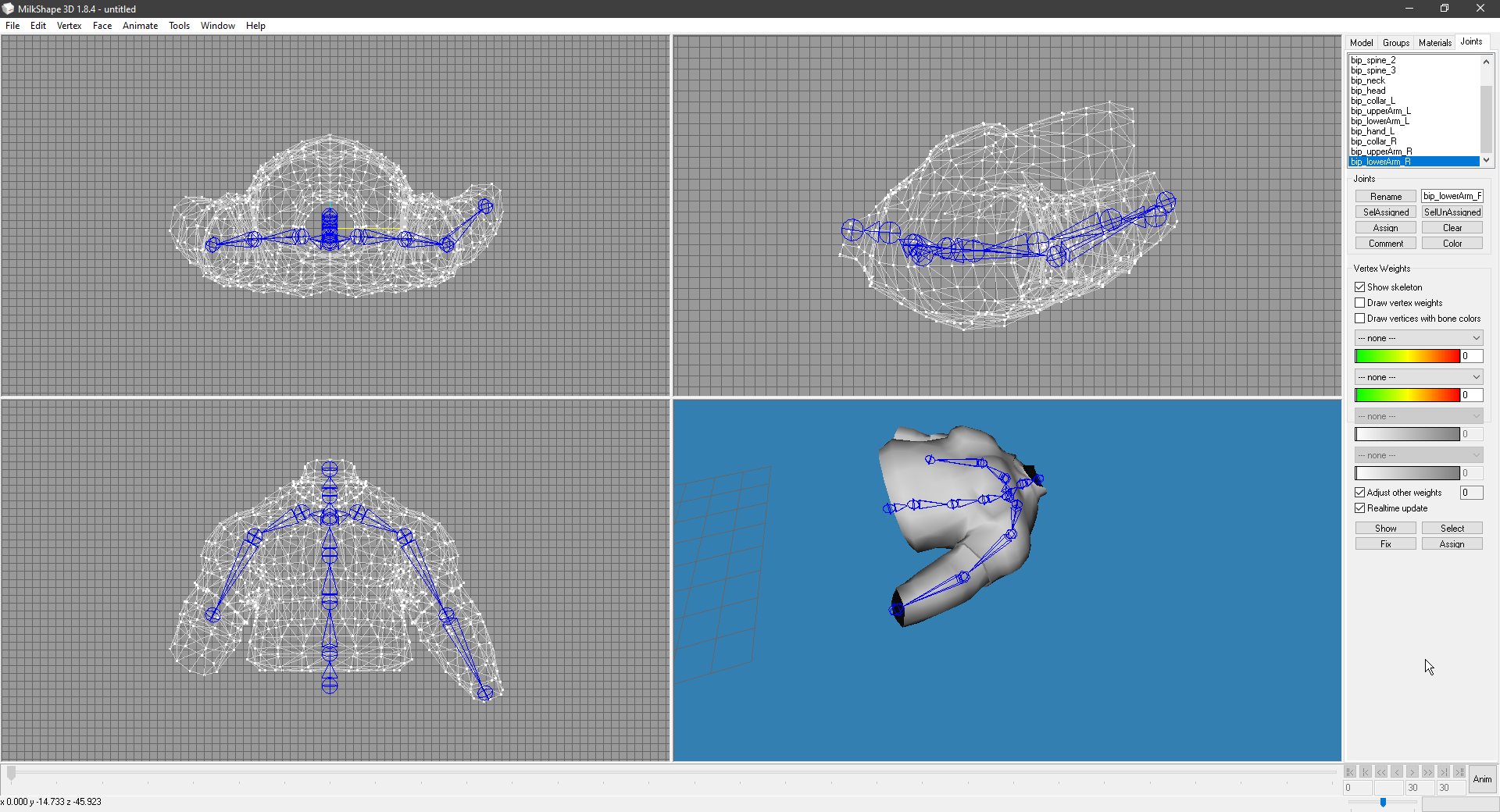The width and height of the screenshot is (1500, 812).
Task: Click the fourth gray weight gradient slider
Action: click(x=1407, y=473)
